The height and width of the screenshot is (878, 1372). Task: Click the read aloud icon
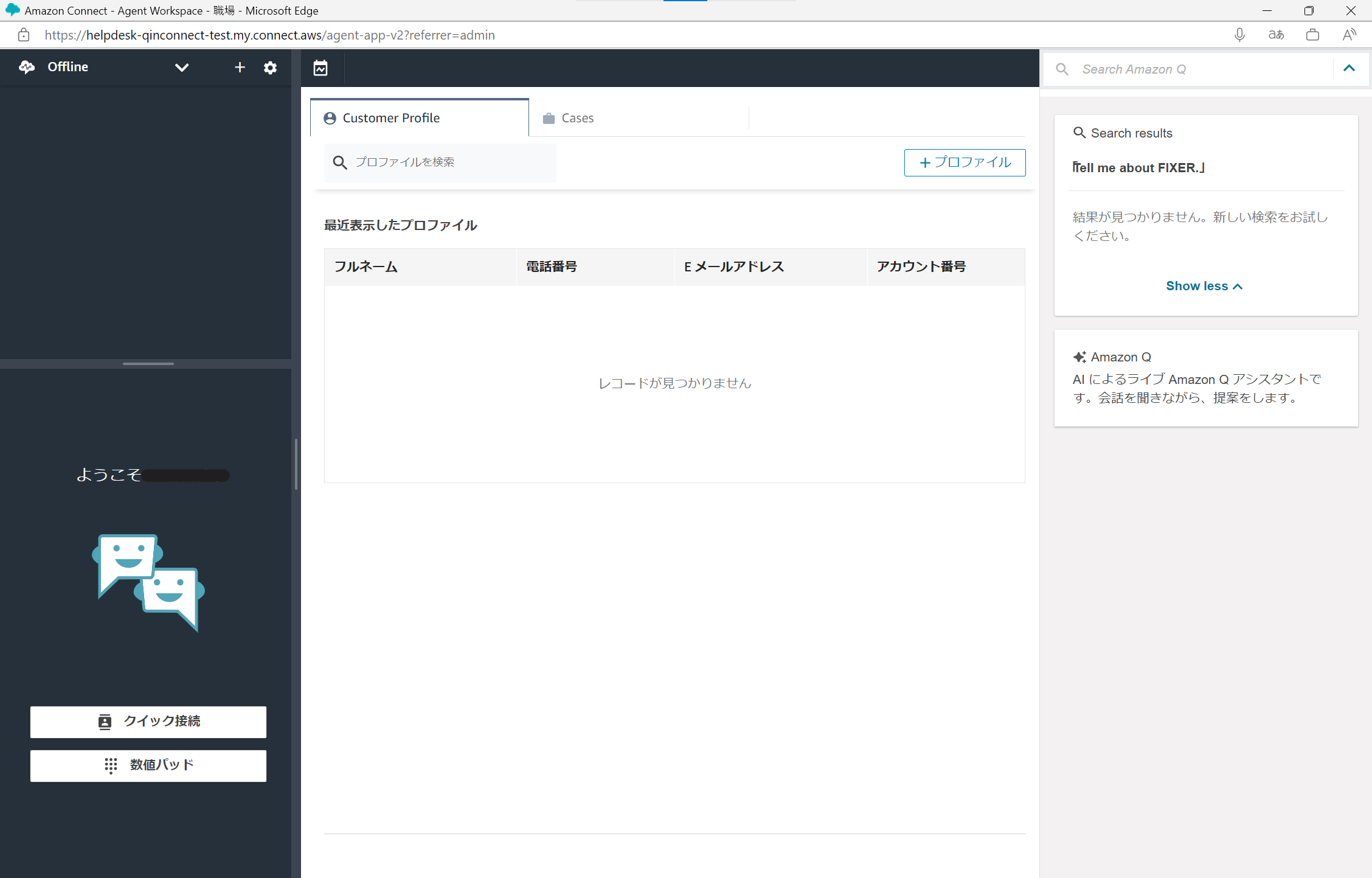pyautogui.click(x=1349, y=35)
